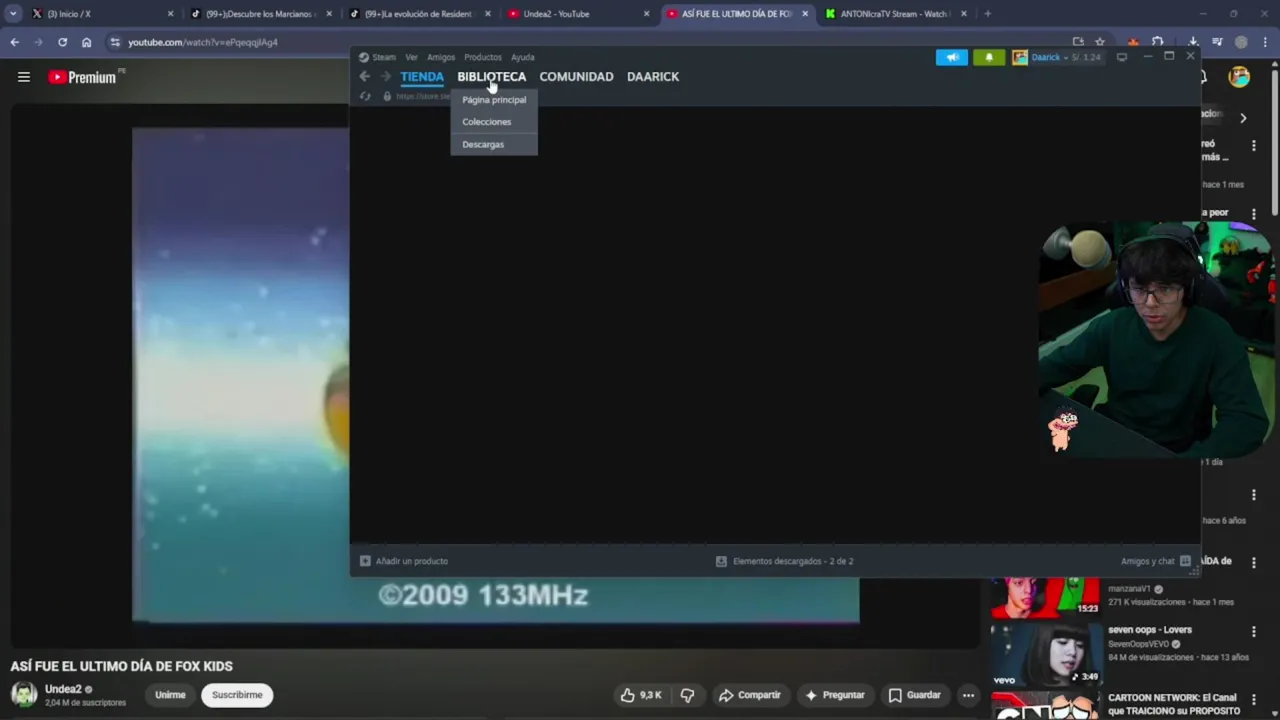The image size is (1280, 720).
Task: Go forward using Steam's forward arrow
Action: (x=386, y=76)
